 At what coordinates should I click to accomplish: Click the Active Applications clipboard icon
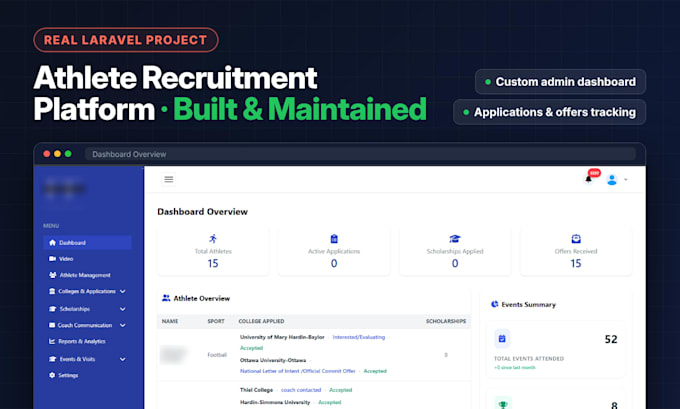coord(334,239)
